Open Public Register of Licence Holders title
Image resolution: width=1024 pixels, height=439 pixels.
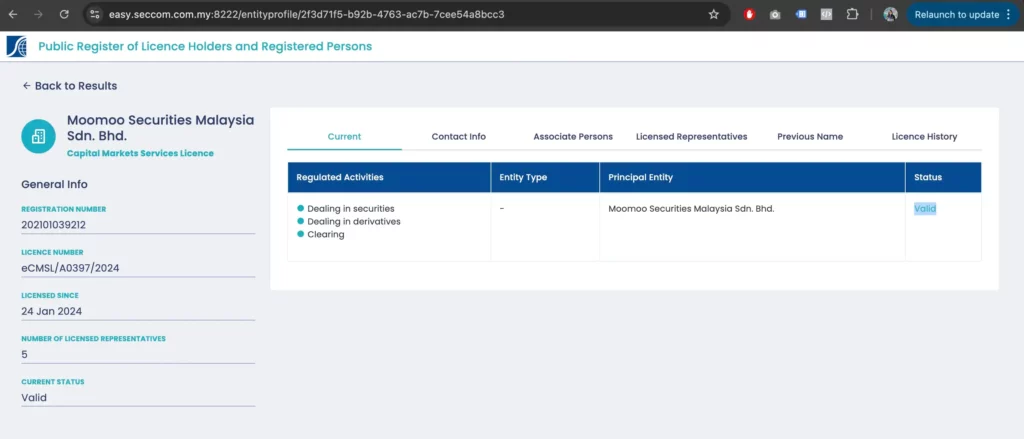coord(205,46)
